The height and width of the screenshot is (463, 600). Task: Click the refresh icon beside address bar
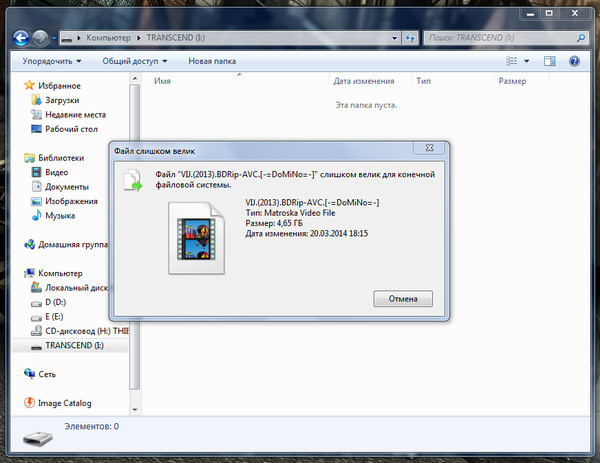pos(410,38)
